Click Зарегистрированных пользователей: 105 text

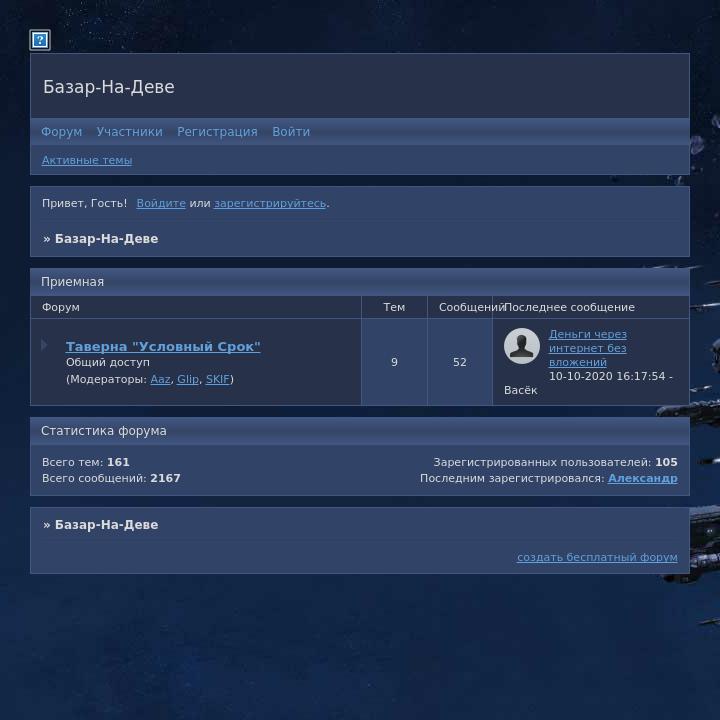click(x=555, y=462)
